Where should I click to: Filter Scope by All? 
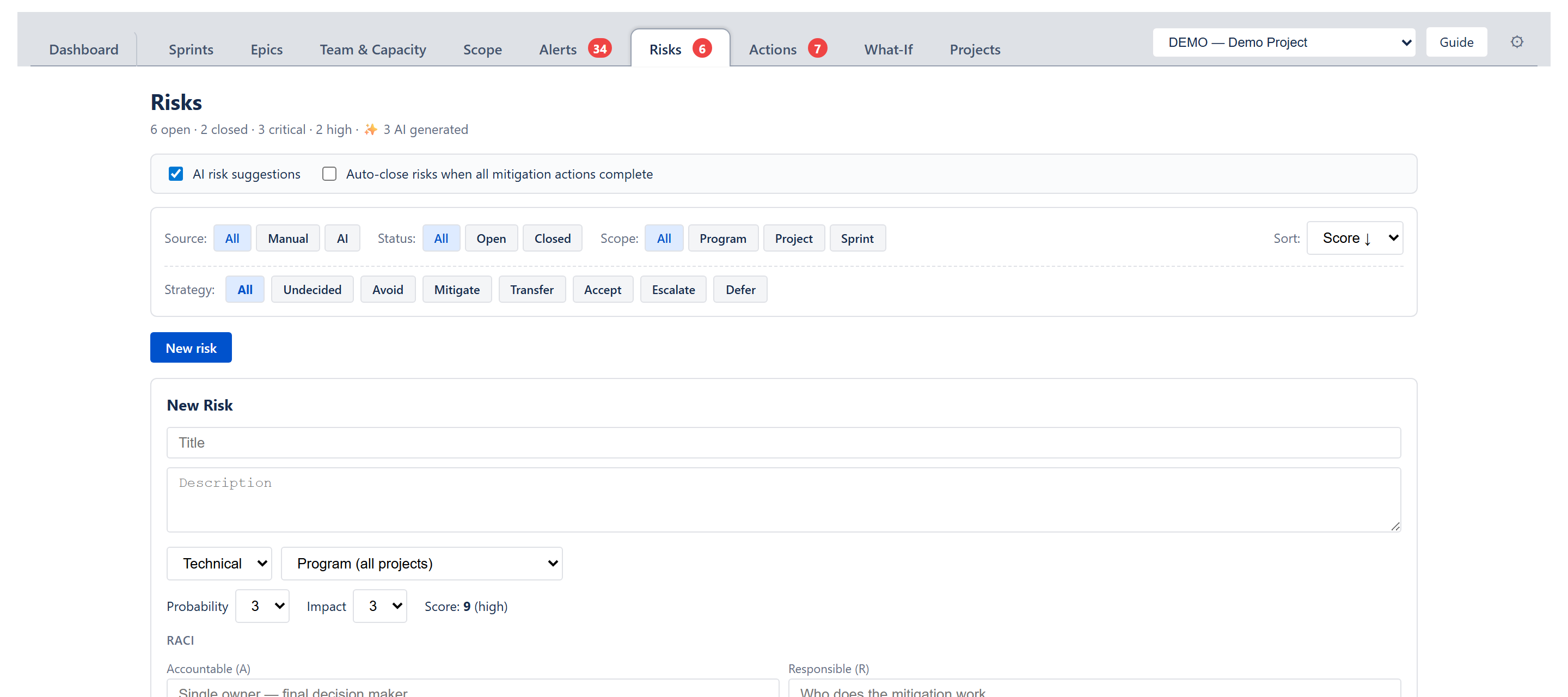(664, 239)
